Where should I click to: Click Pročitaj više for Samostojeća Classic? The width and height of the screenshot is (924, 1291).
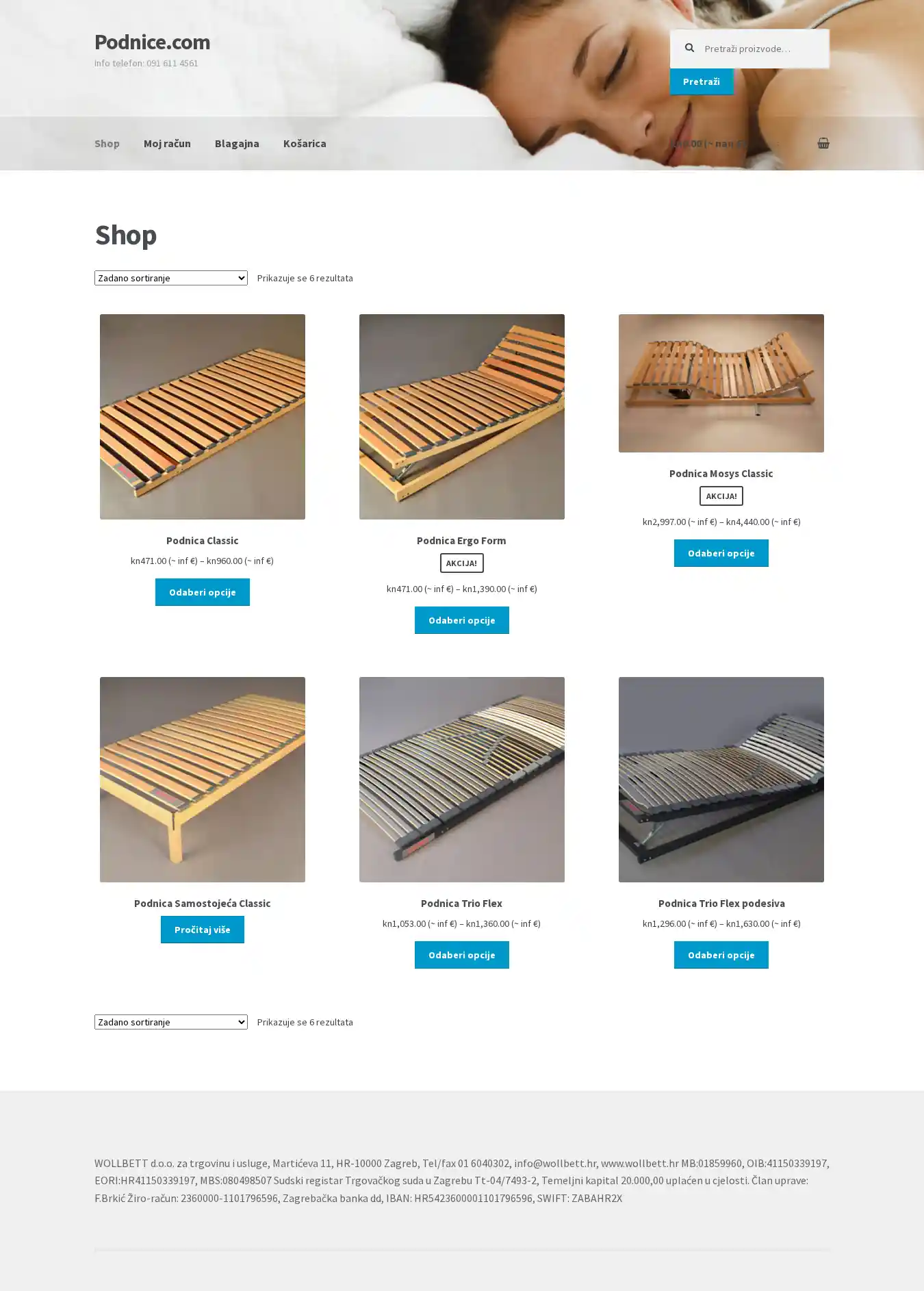tap(203, 930)
